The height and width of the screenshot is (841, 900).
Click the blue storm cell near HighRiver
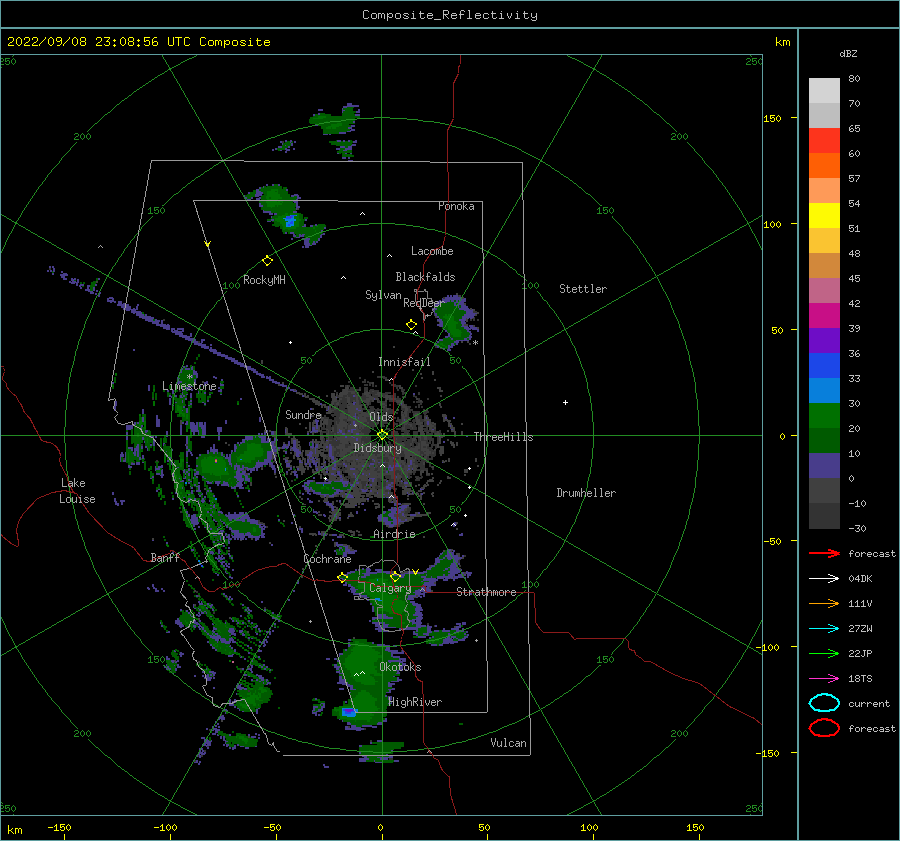pyautogui.click(x=348, y=712)
